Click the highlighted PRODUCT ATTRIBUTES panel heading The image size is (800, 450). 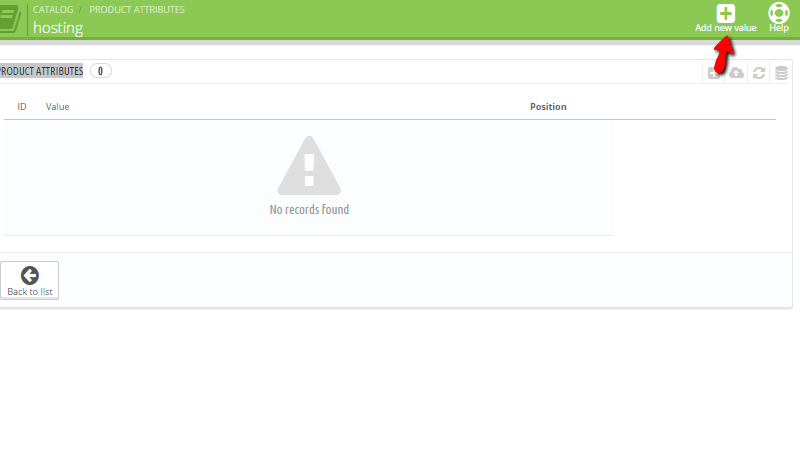(42, 71)
